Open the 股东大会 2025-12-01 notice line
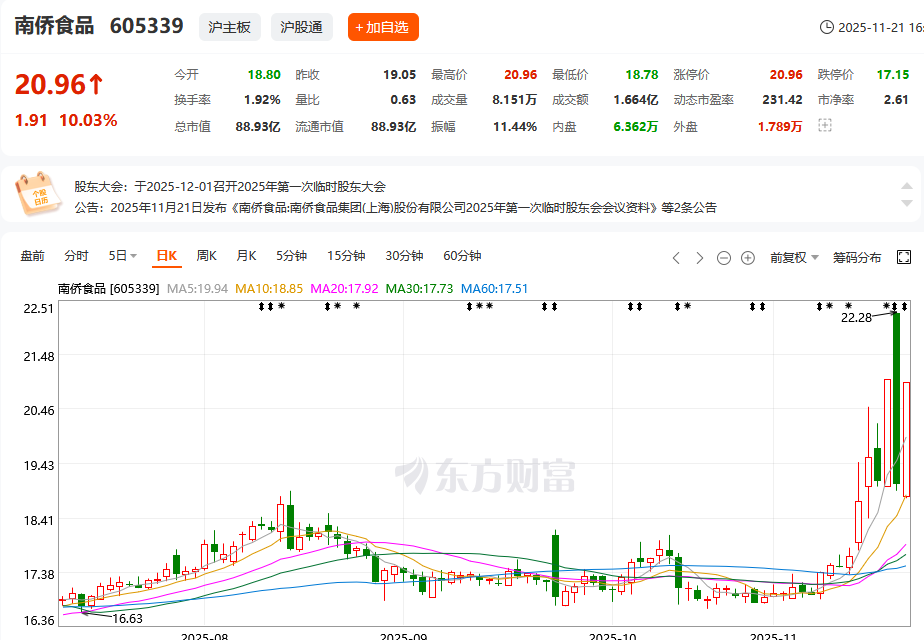This screenshot has width=924, height=640. (x=230, y=187)
